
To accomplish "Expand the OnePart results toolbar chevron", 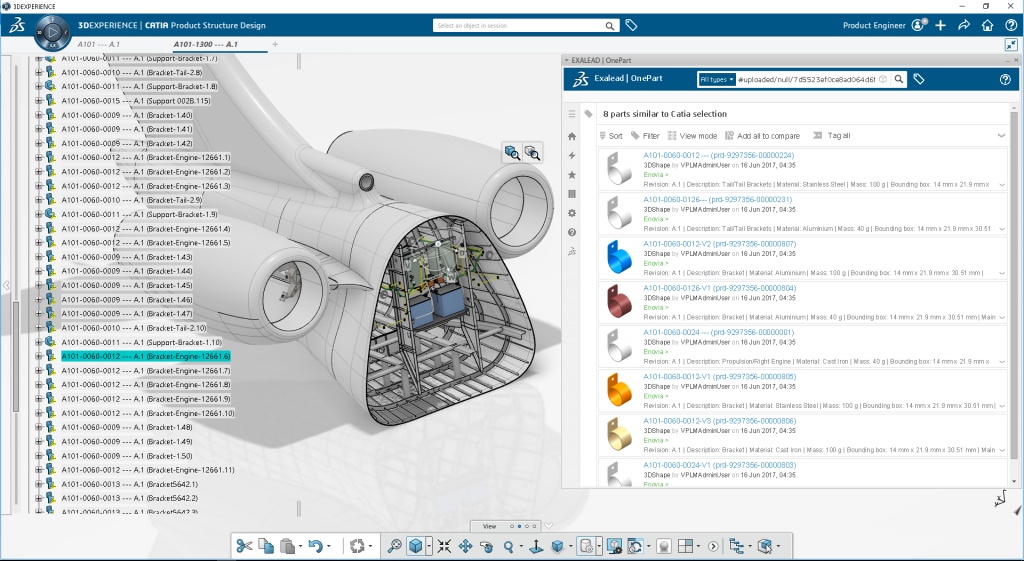I will (x=1001, y=136).
